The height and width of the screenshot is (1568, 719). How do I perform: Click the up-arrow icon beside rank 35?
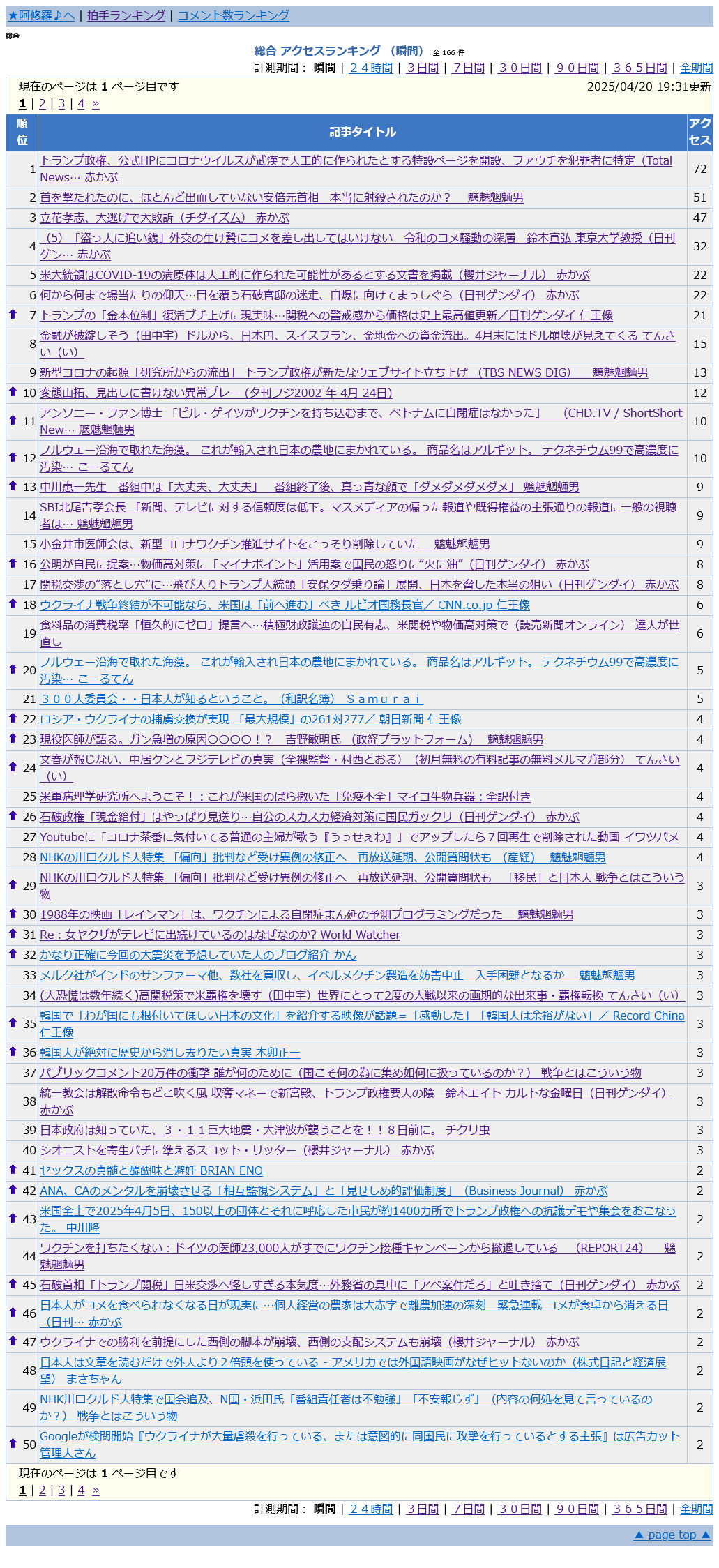pyautogui.click(x=13, y=1023)
